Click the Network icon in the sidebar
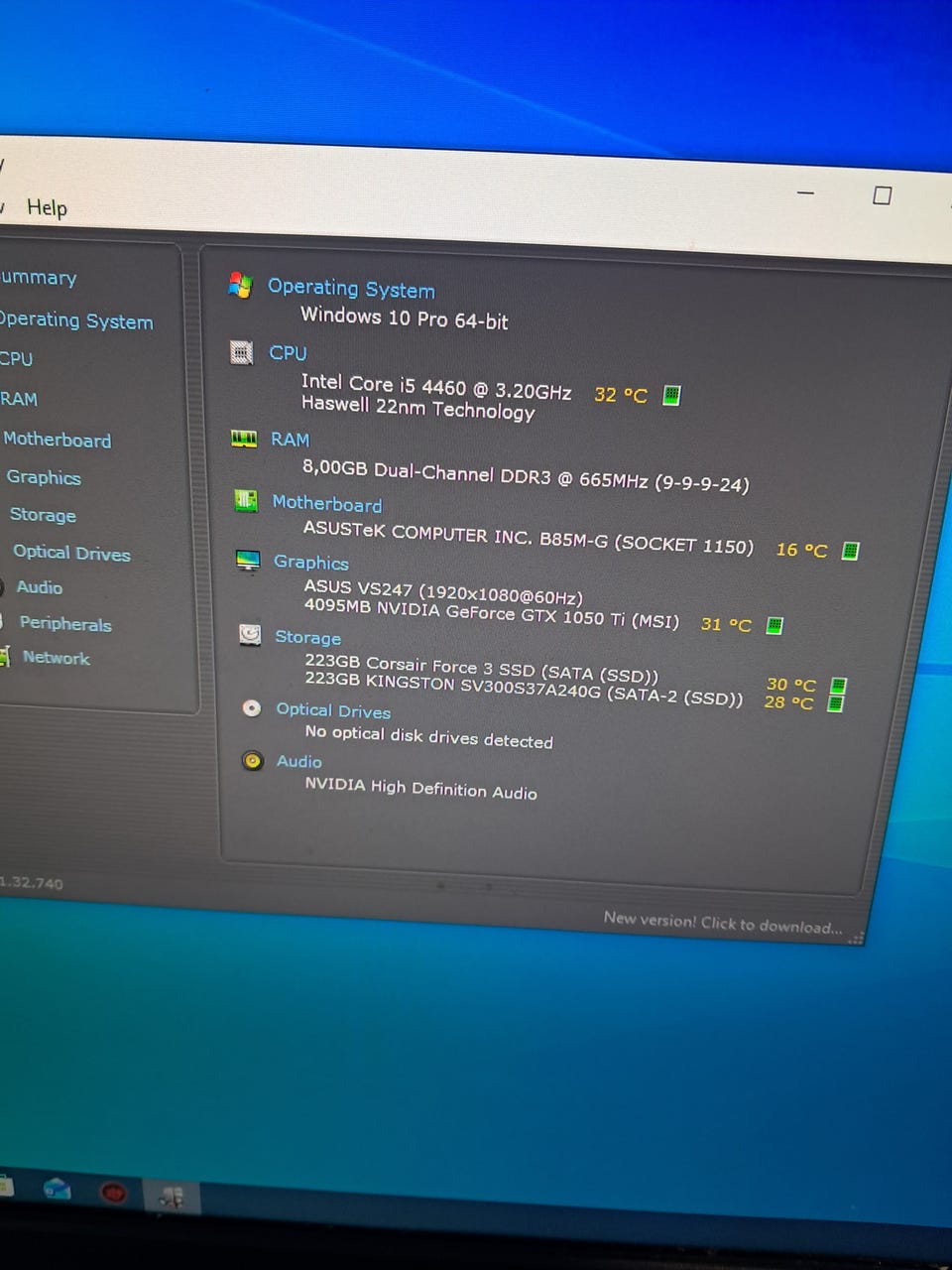The image size is (952, 1270). [4, 657]
